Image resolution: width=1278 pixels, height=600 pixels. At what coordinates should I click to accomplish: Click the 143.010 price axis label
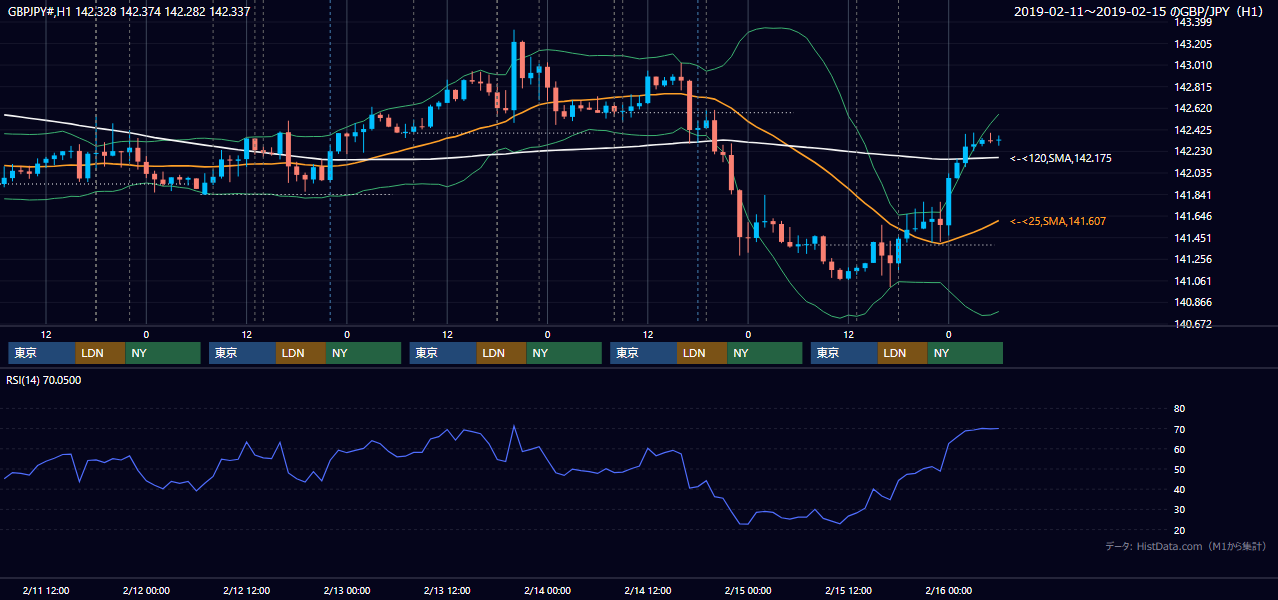[1192, 65]
